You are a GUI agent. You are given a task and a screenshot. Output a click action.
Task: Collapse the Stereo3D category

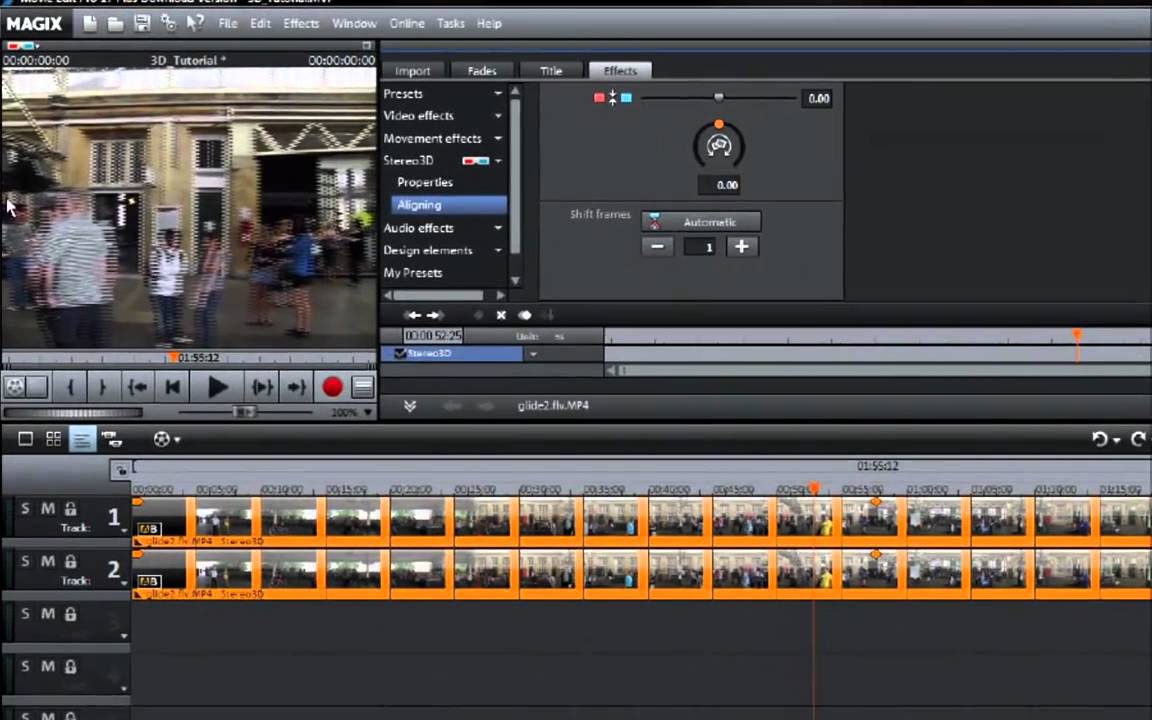(x=498, y=160)
